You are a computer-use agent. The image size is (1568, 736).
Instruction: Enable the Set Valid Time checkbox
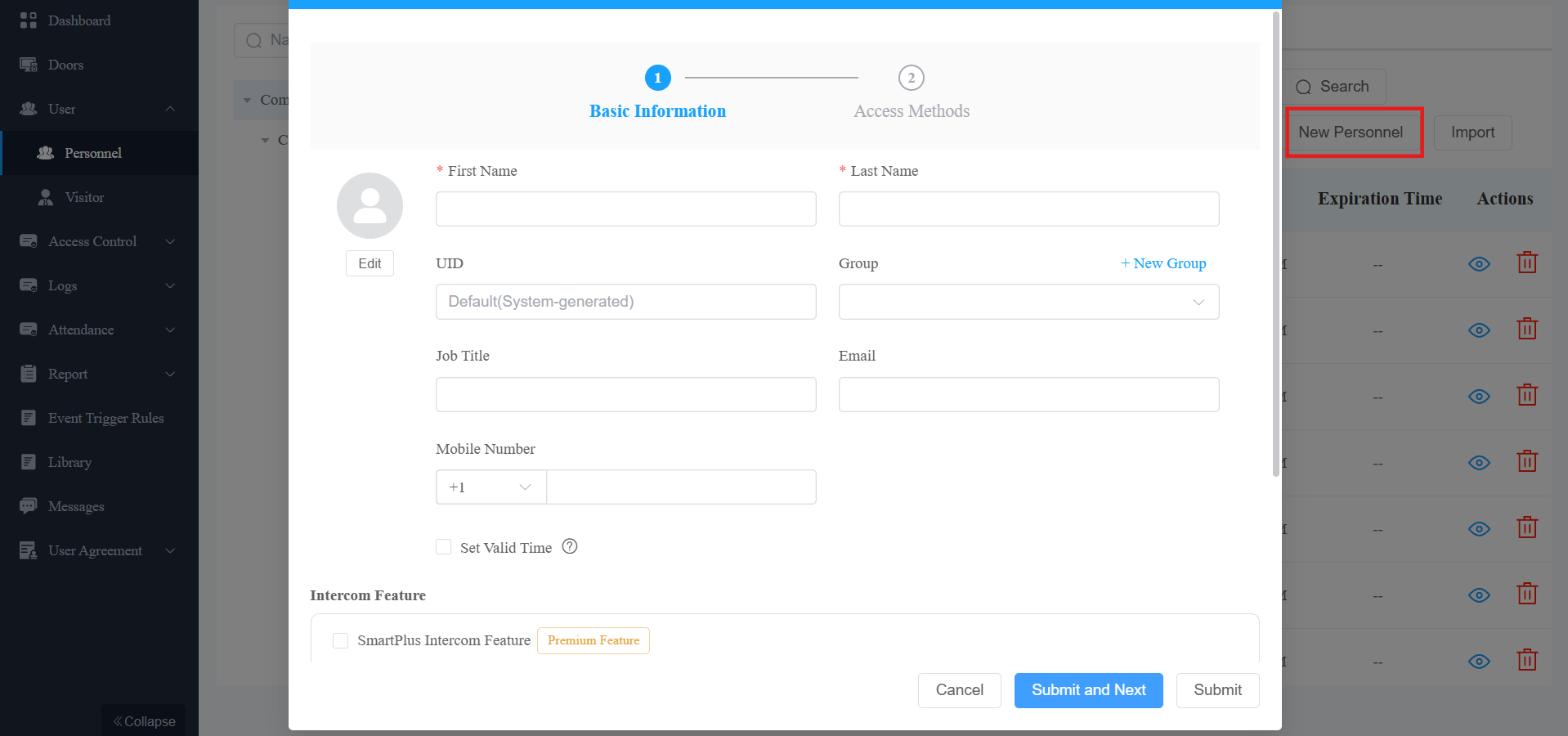(x=444, y=547)
